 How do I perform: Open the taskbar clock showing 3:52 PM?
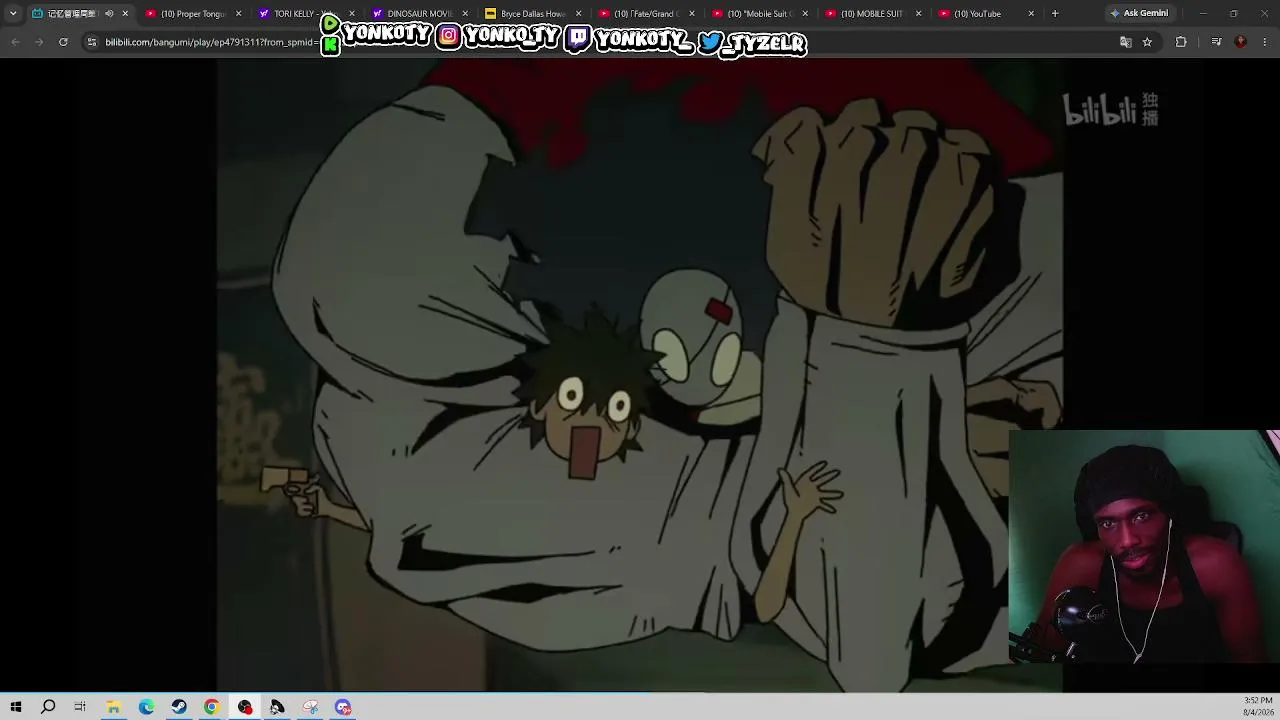[1258, 707]
